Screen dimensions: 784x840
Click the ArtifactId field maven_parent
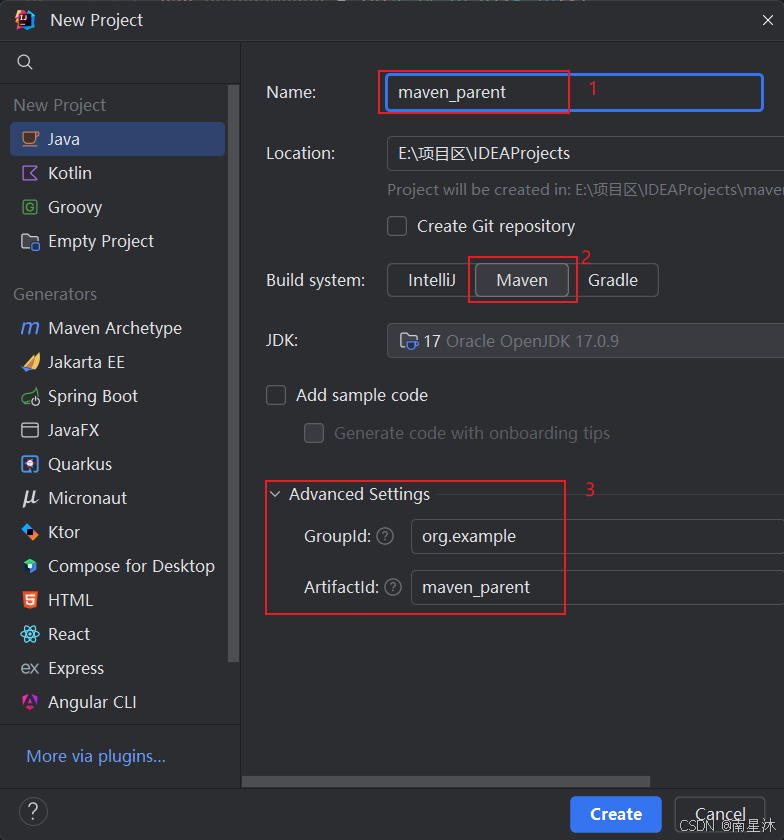[597, 588]
